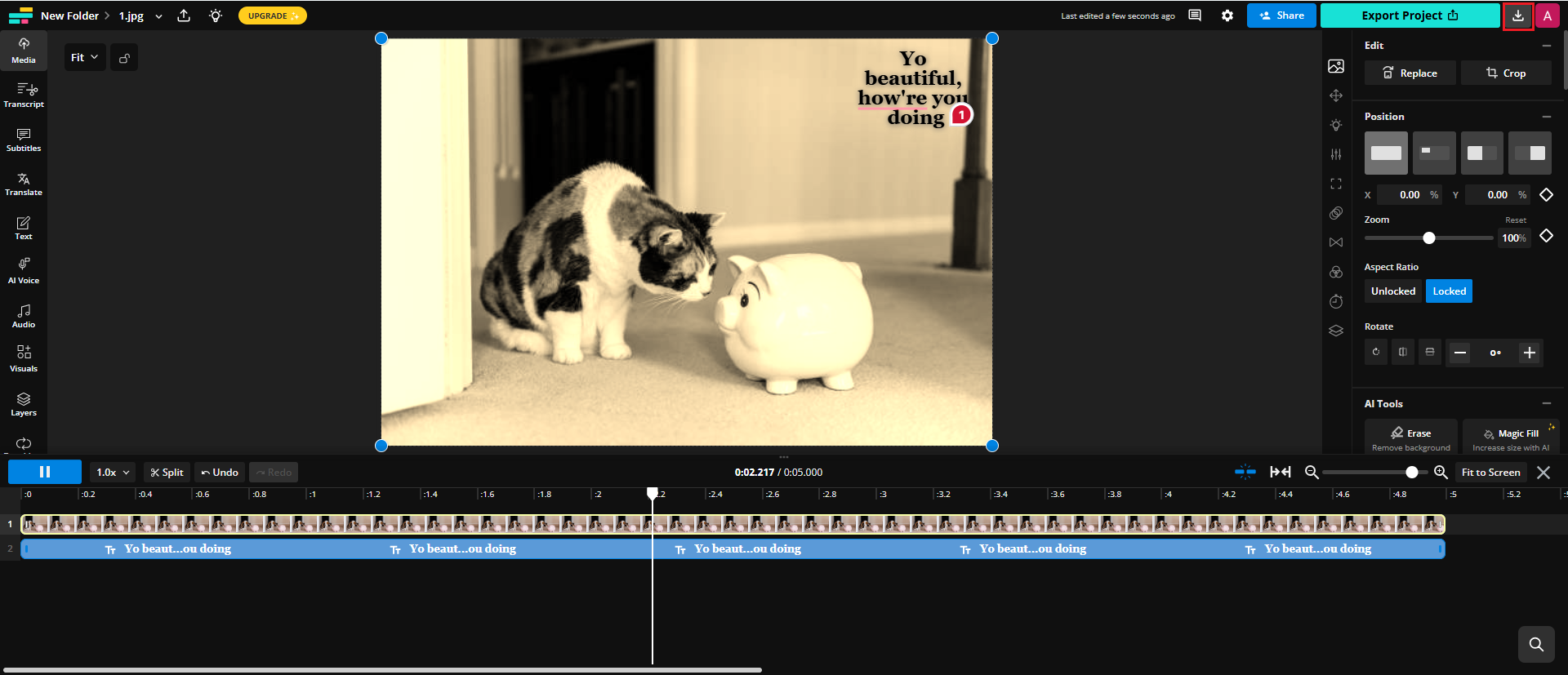Viewport: 1568px width, 675px height.
Task: Toggle timeline snapping icon
Action: (1245, 473)
